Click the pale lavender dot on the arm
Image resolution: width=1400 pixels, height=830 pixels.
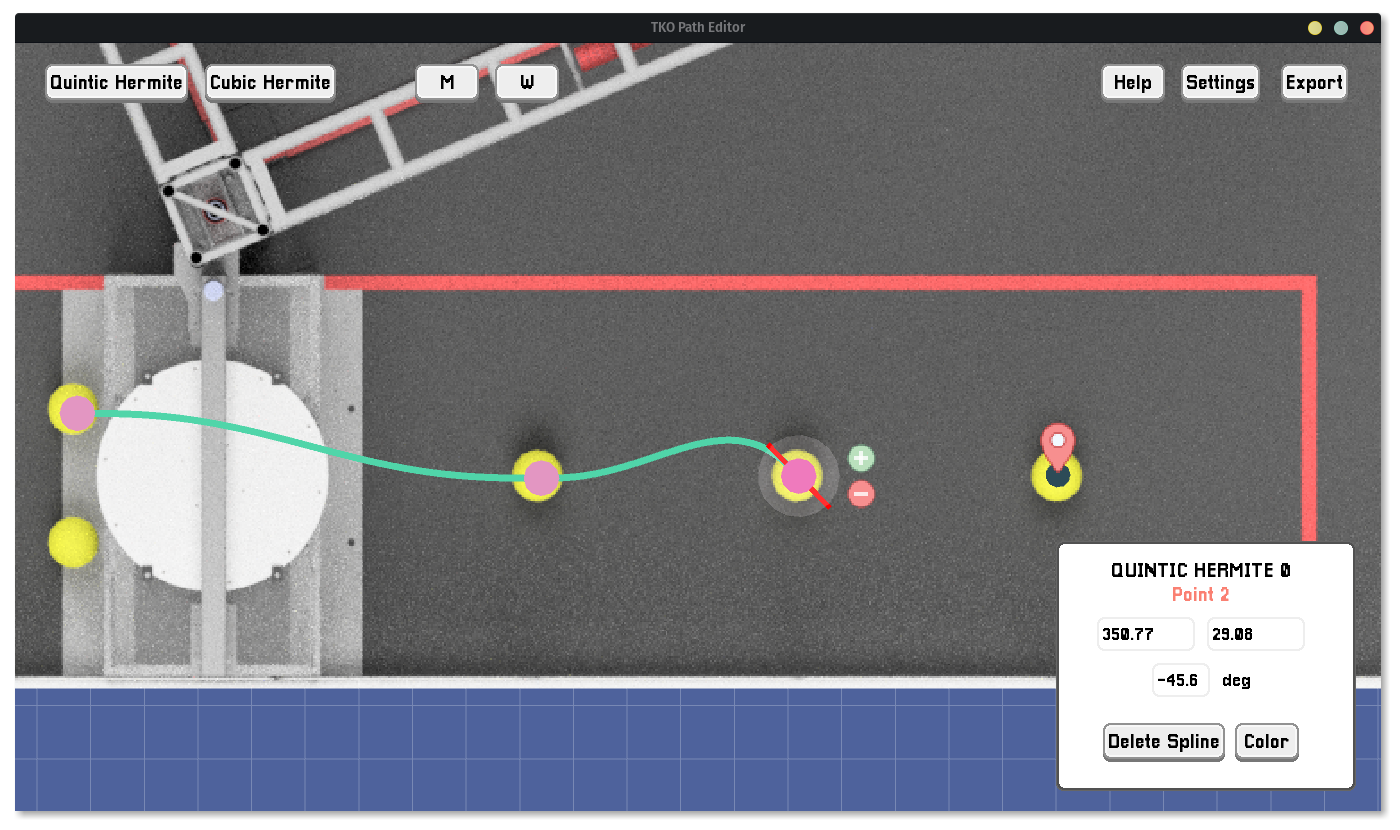coord(213,291)
